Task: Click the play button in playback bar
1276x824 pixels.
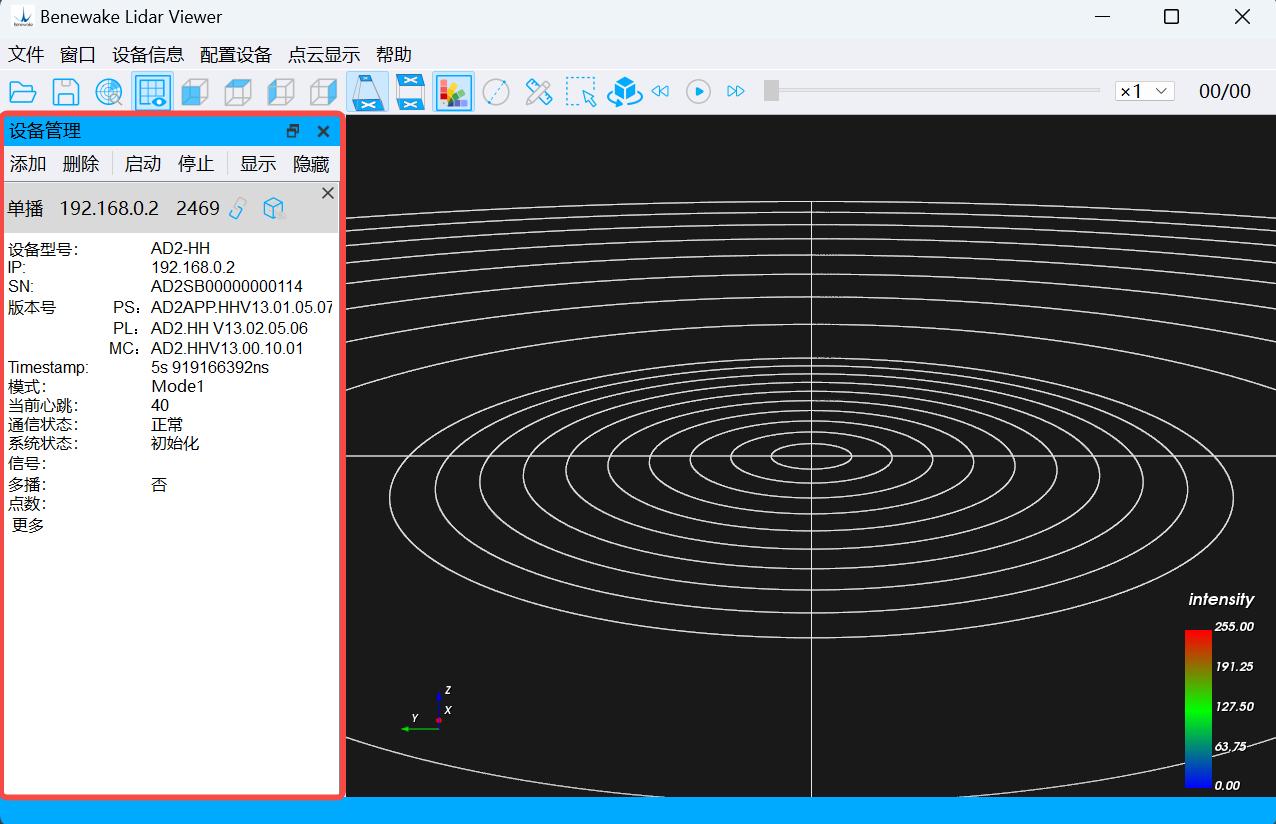Action: 698,91
